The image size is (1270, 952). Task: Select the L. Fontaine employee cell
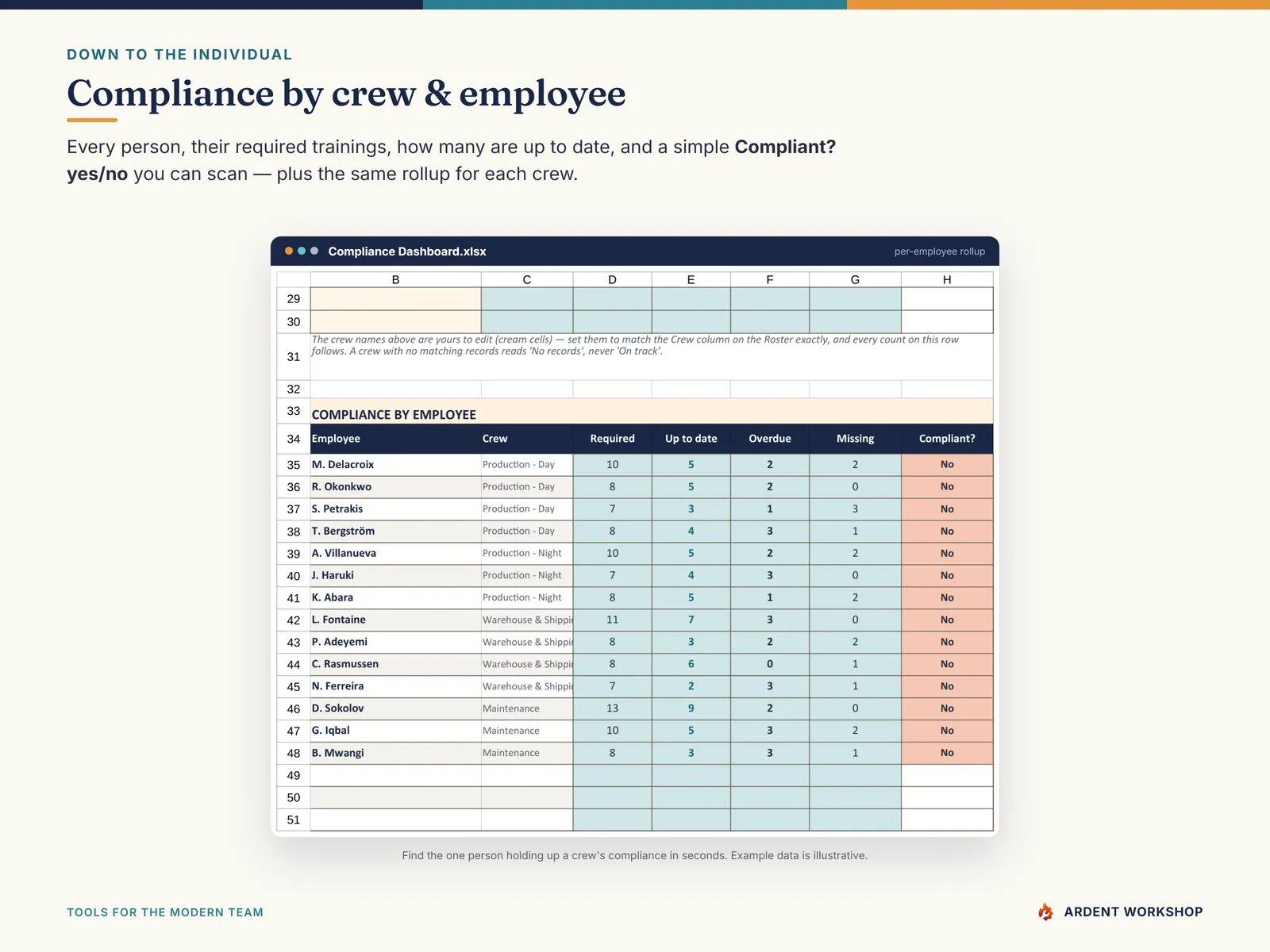(395, 620)
